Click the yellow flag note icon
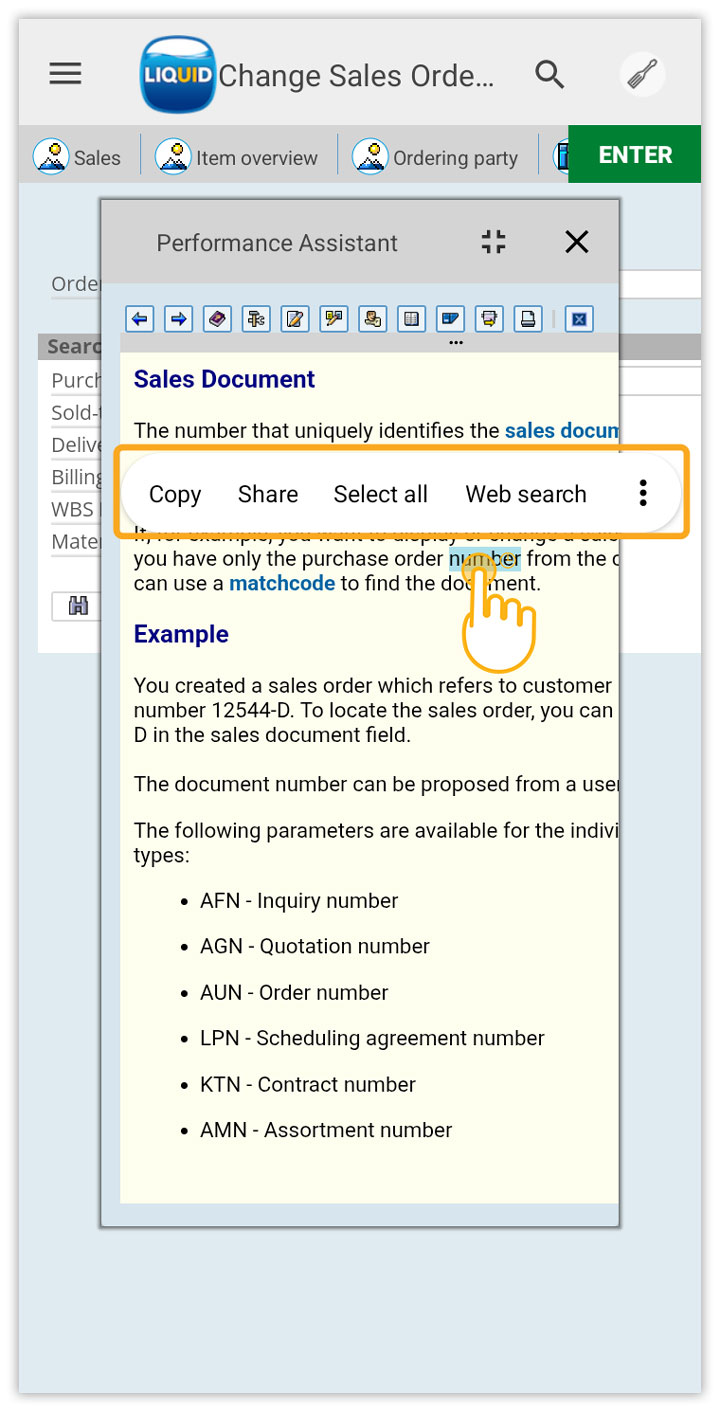720x1412 pixels. (334, 319)
